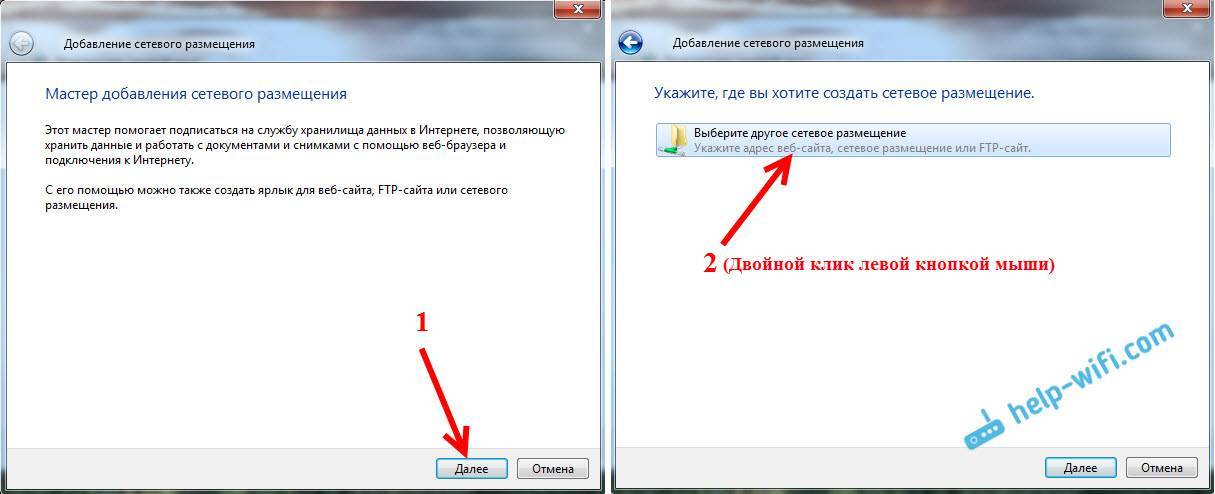Click the router icon in help-wifi watermark
1215x494 pixels.
coord(980,429)
